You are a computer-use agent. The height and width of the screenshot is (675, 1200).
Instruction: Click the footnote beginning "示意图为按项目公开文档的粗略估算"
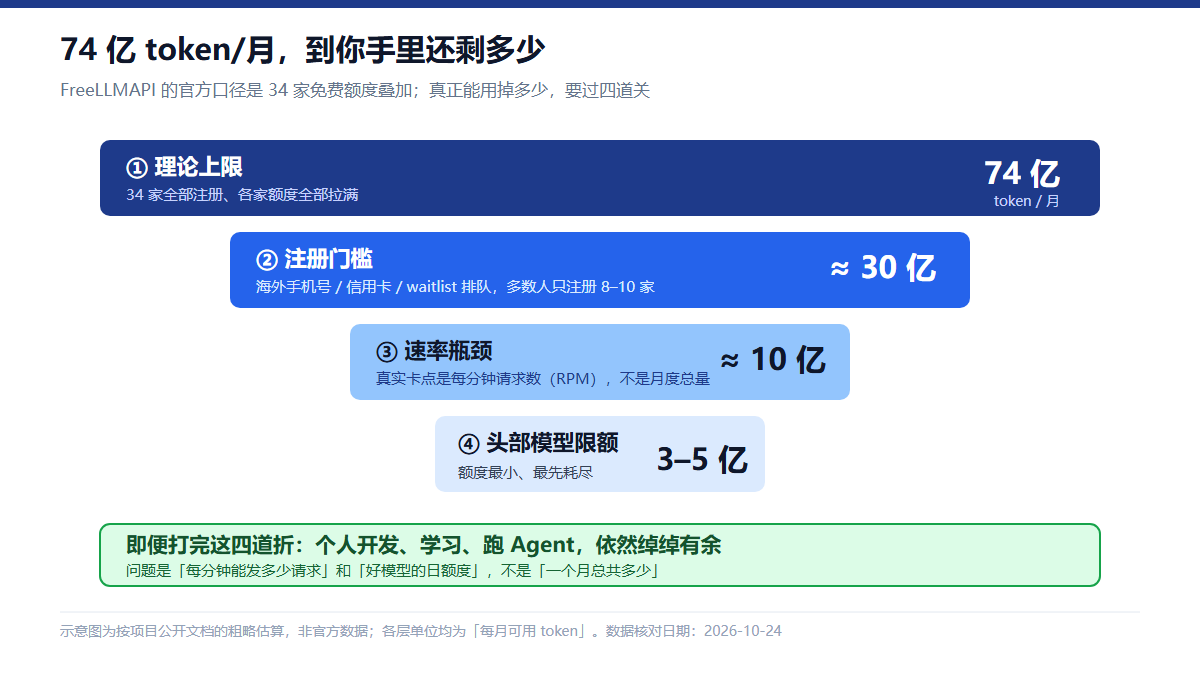point(421,631)
